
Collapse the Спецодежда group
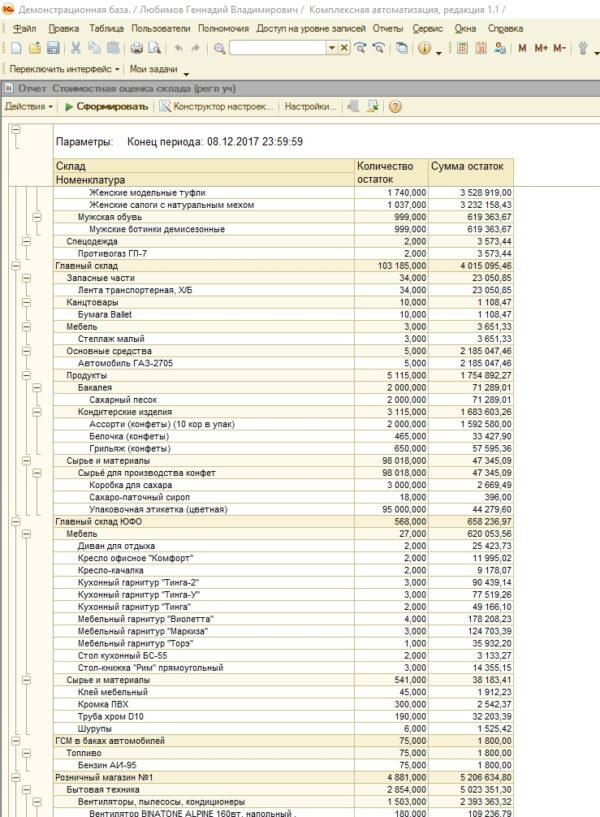coord(26,241)
